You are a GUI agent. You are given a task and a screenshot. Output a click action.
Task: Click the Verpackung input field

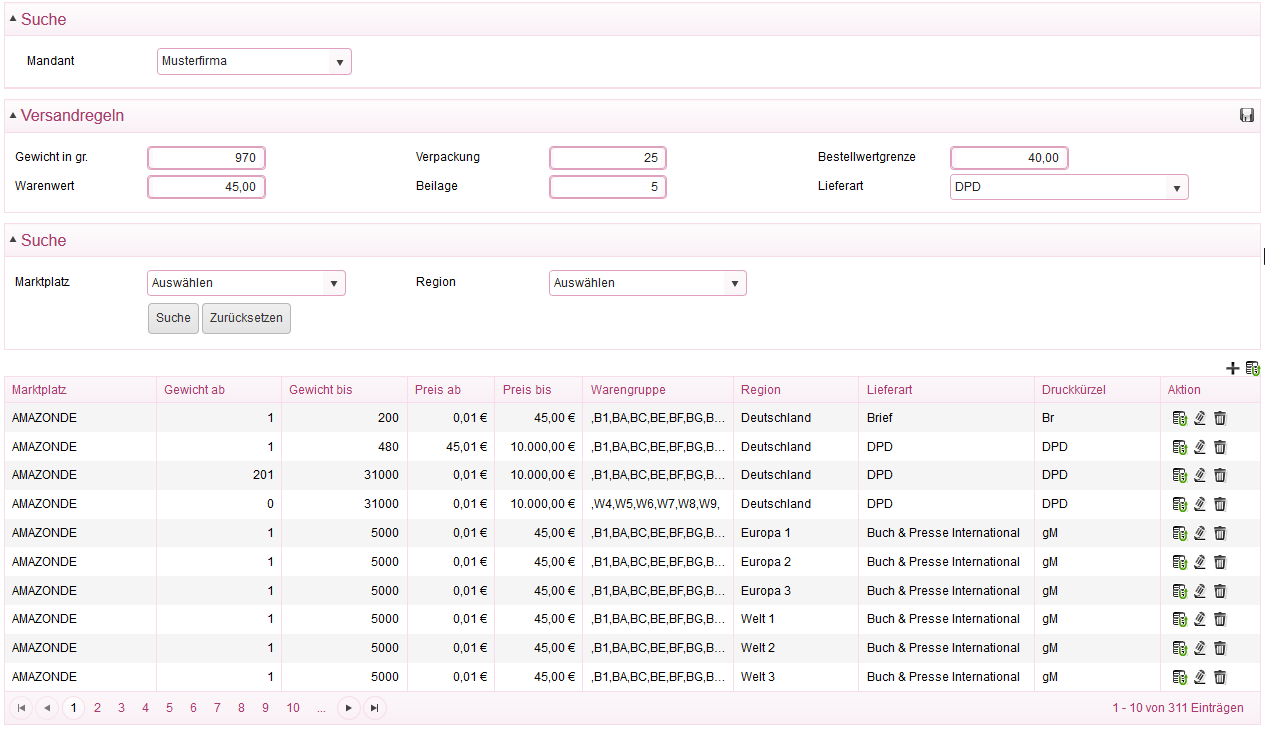pyautogui.click(x=608, y=158)
